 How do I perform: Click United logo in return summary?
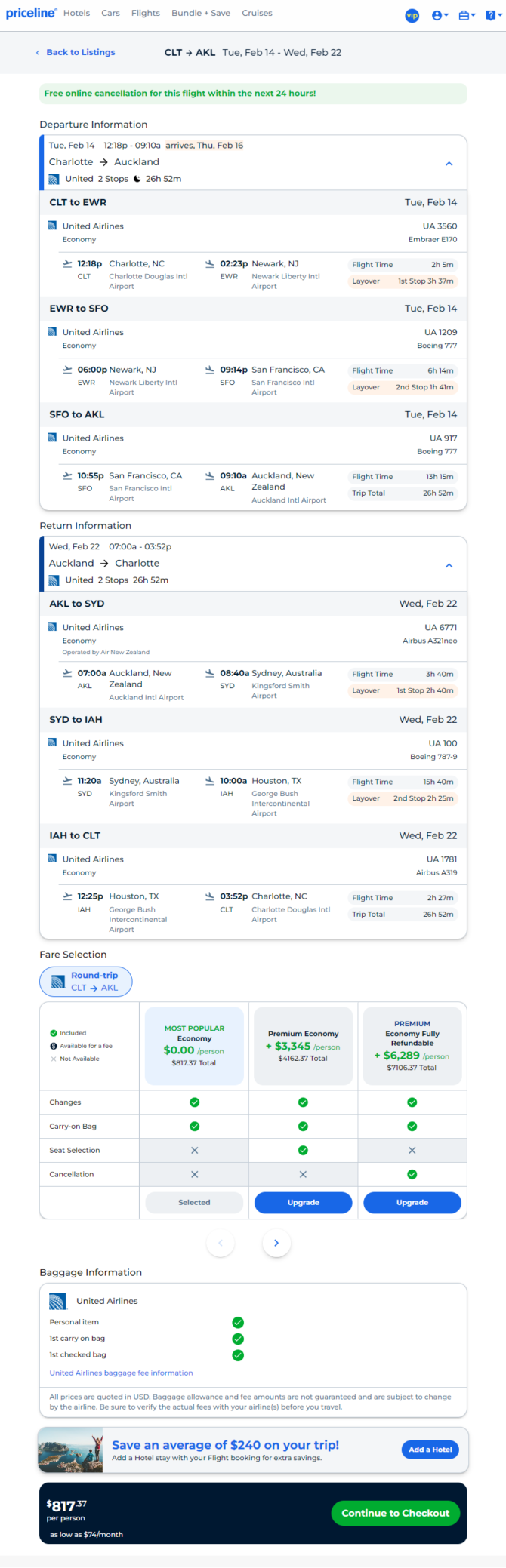point(54,580)
